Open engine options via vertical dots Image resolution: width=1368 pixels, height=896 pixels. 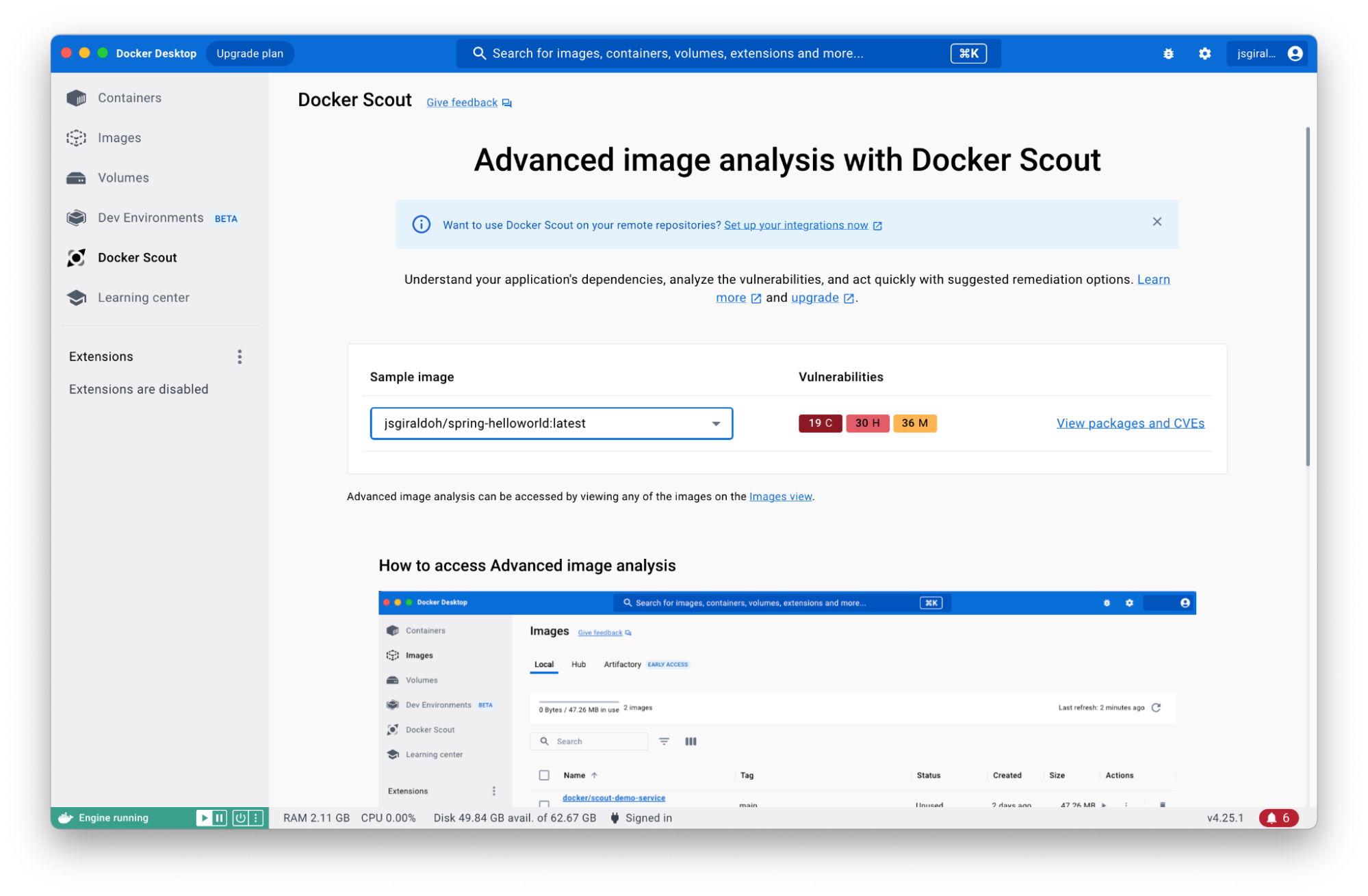click(256, 817)
